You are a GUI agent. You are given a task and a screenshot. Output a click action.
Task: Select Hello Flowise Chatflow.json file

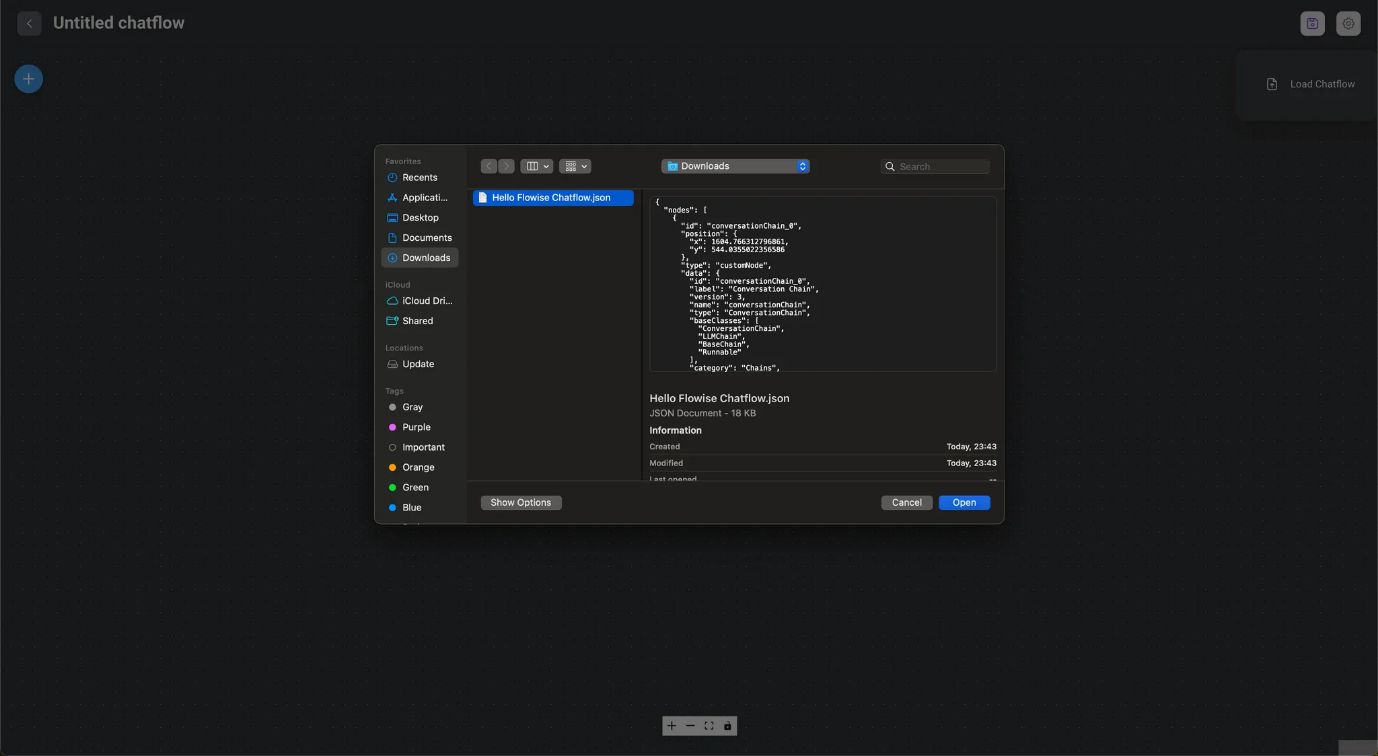click(552, 198)
